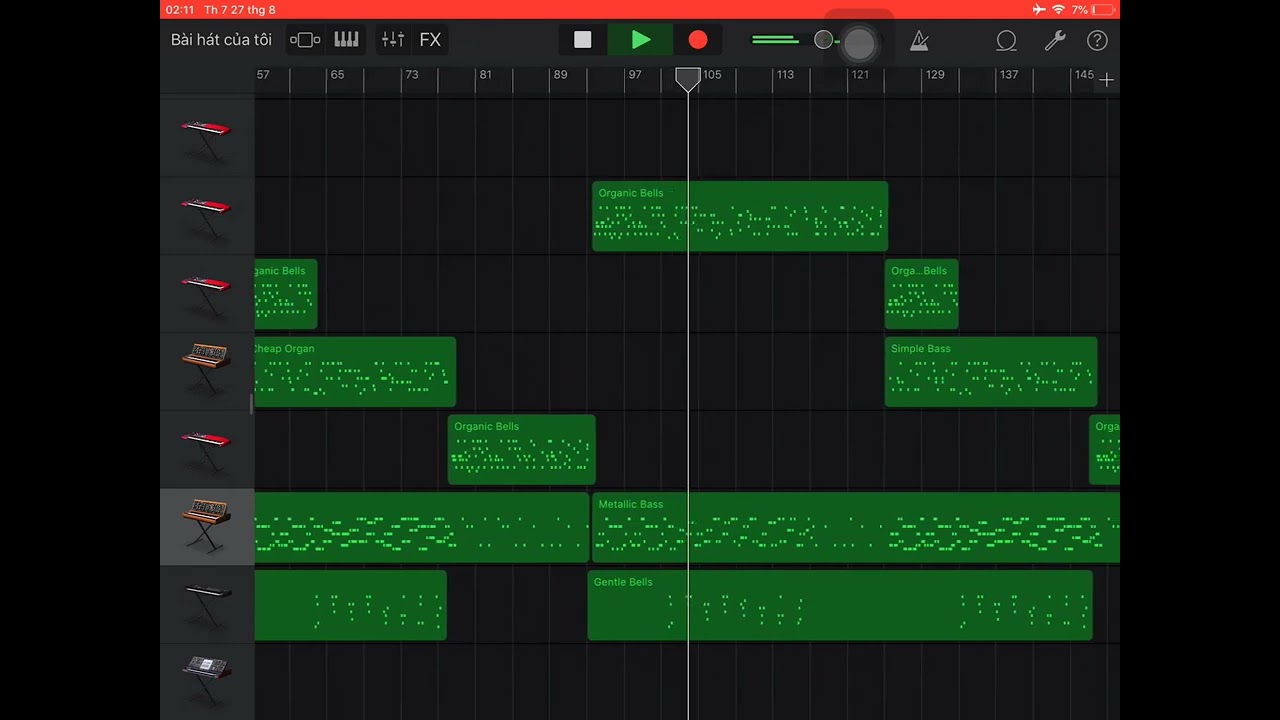Select the track header in the Gentle Bells row

[x=207, y=605]
